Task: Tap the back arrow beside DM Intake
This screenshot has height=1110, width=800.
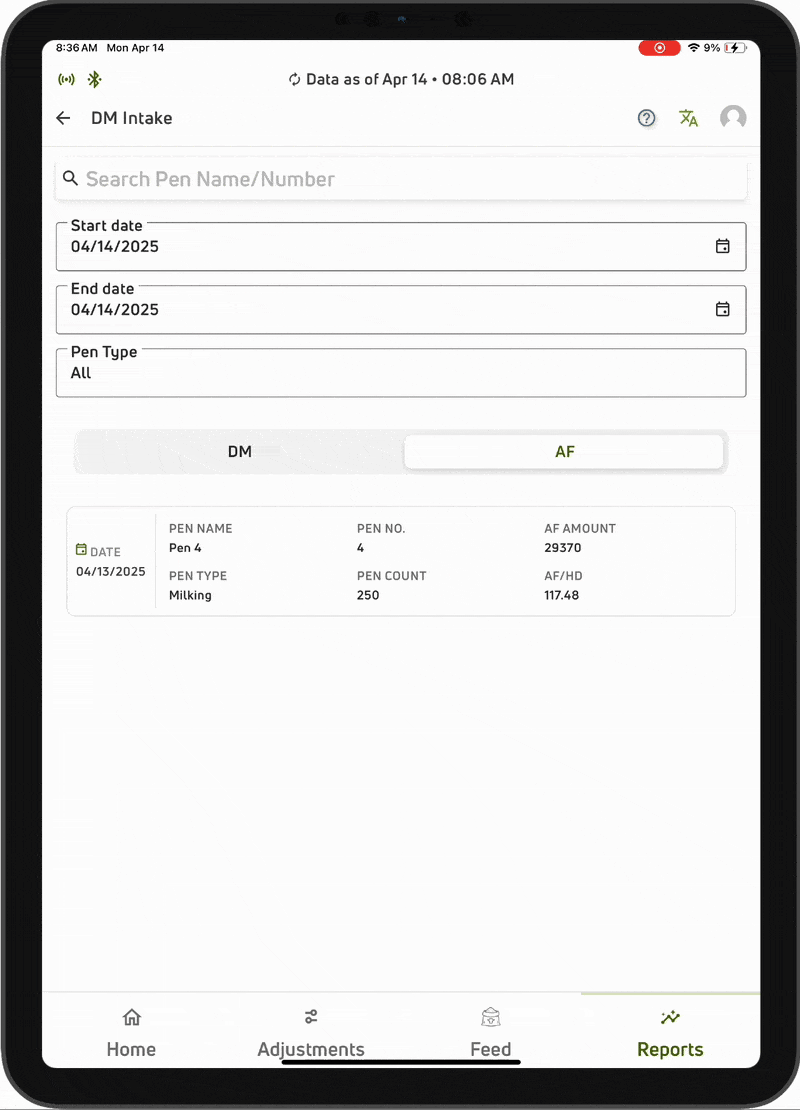Action: pos(63,118)
